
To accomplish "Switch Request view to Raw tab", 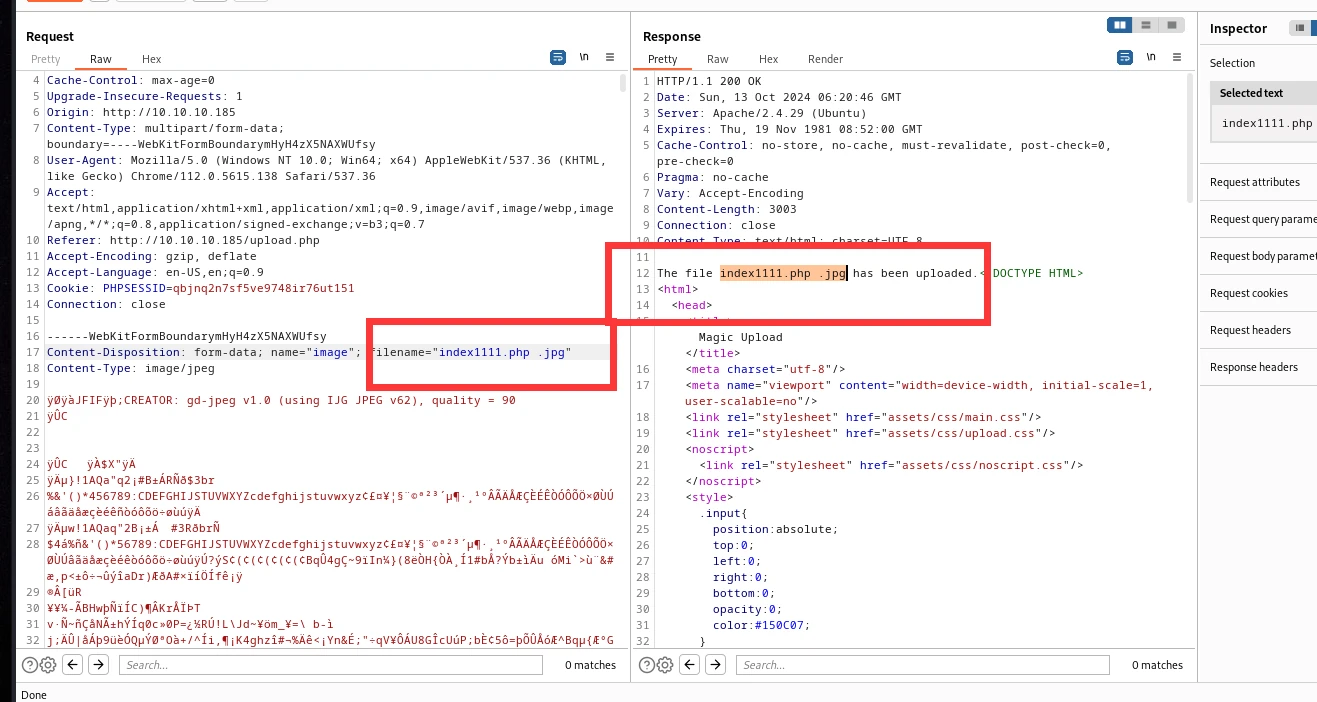I will [101, 59].
